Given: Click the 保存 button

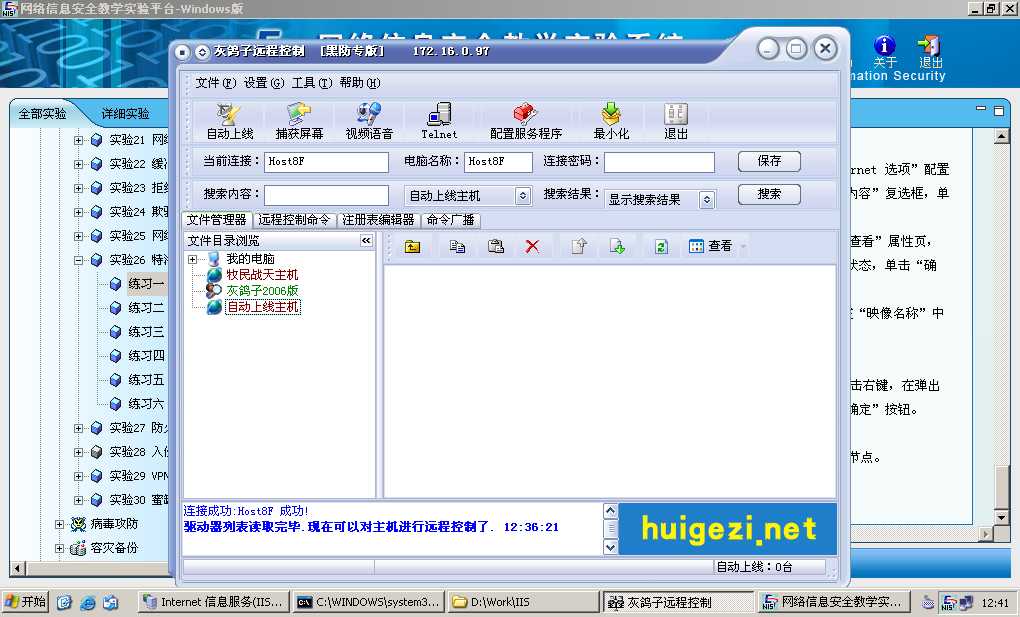Looking at the screenshot, I should [x=769, y=161].
